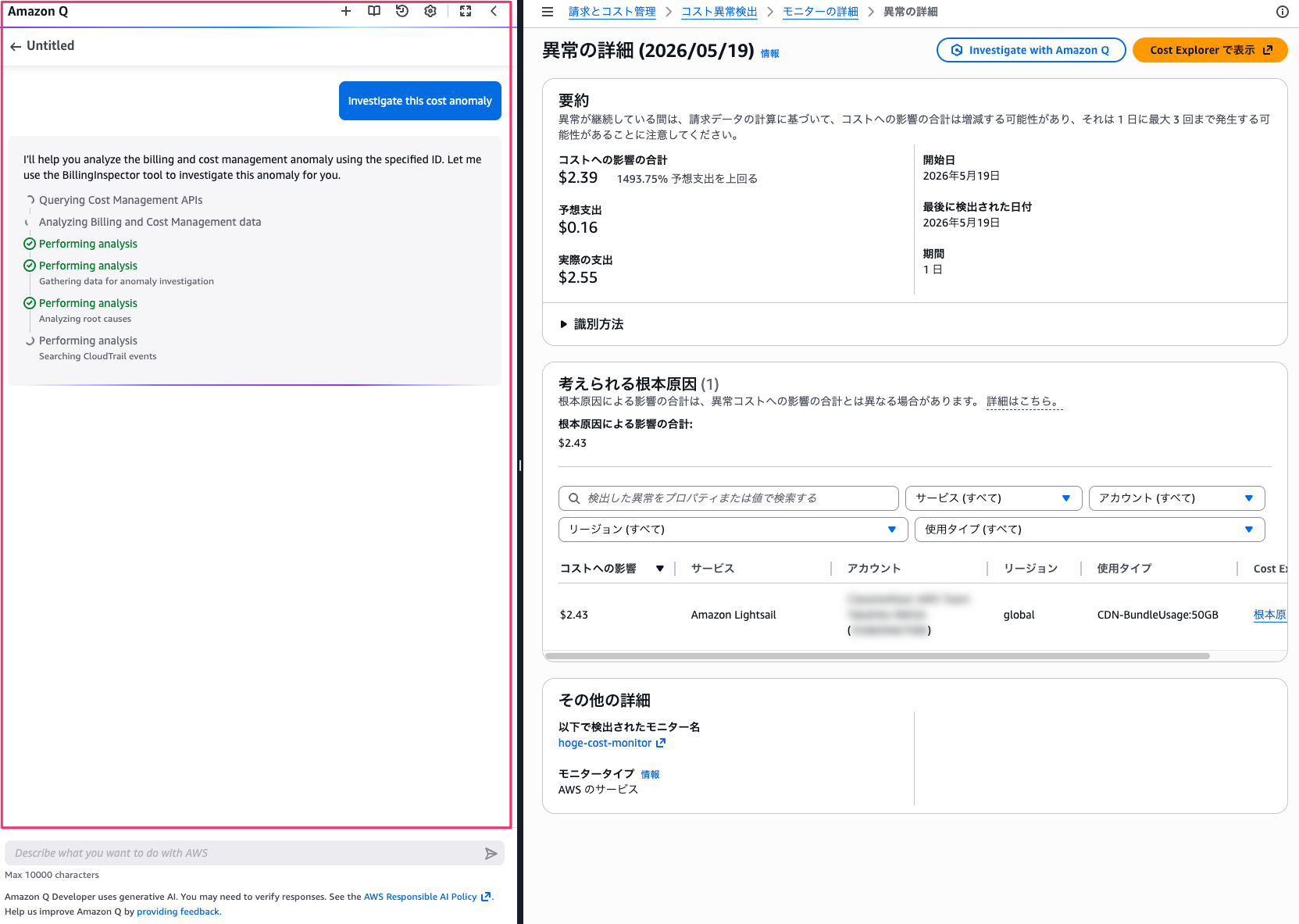Open the hamburger navigation menu
This screenshot has height=924, width=1299.
tap(548, 12)
